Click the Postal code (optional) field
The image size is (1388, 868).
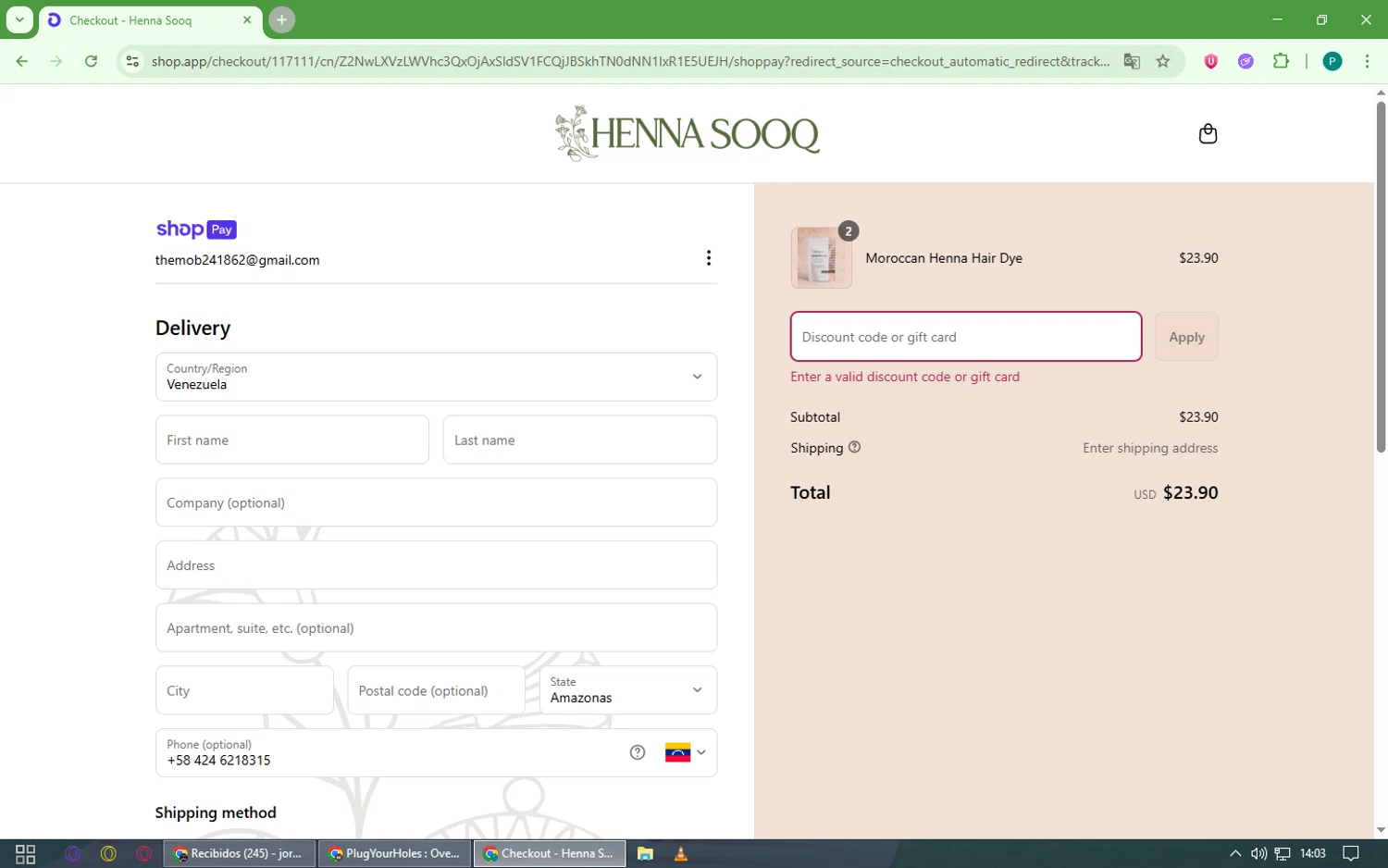[436, 690]
